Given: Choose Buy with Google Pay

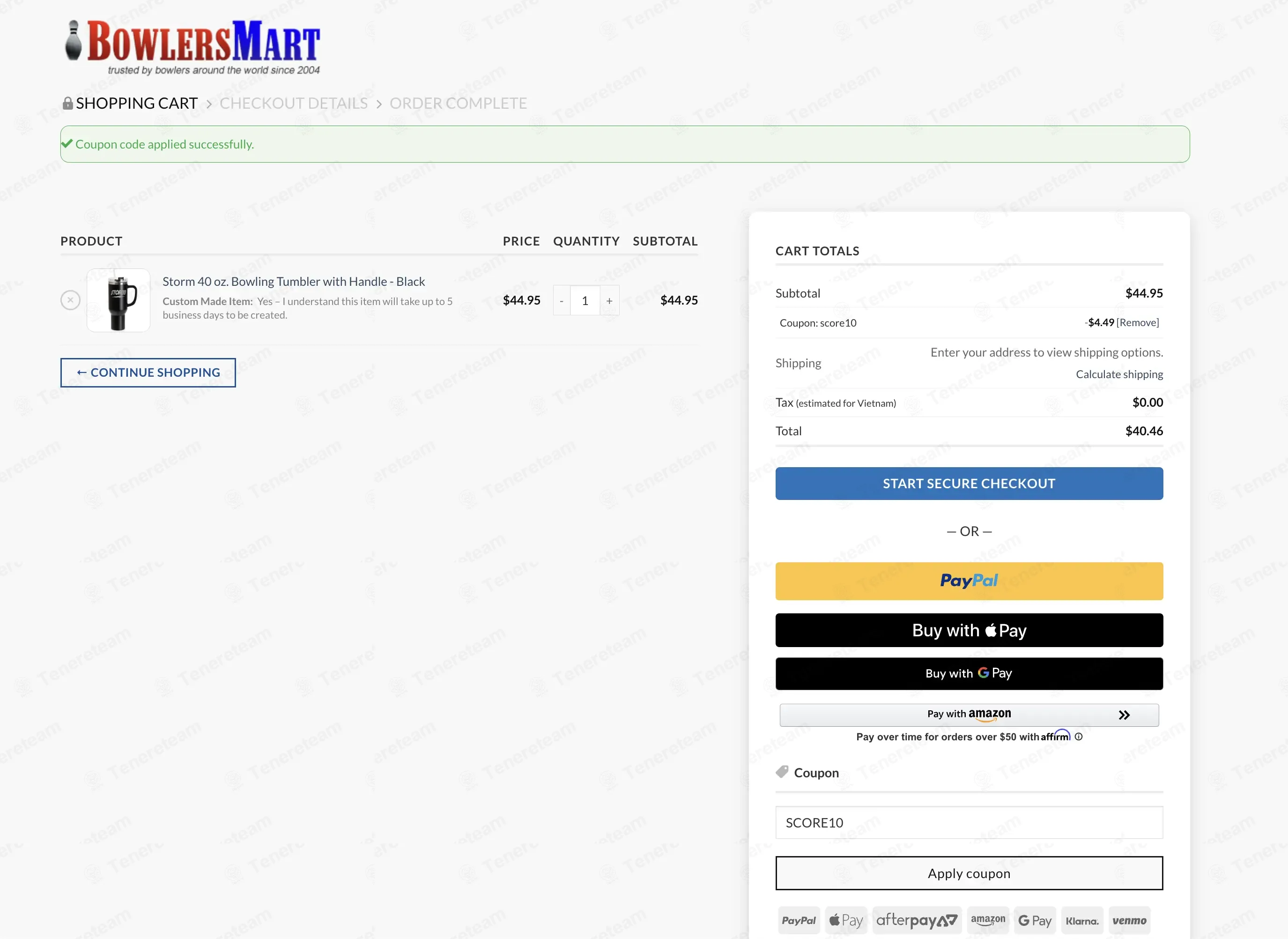Looking at the screenshot, I should (969, 673).
